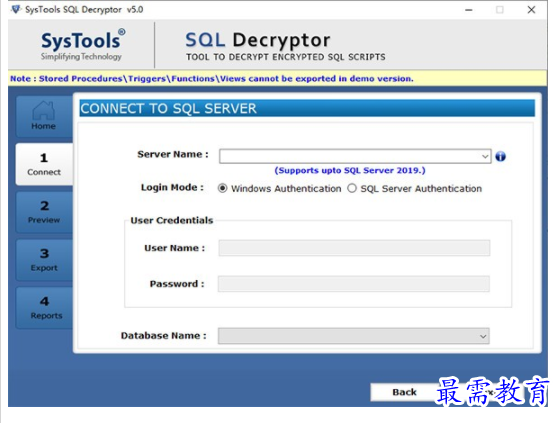Screen dimensions: 558x423
Task: Click the Maximize button in the title bar
Action: (500, 10)
